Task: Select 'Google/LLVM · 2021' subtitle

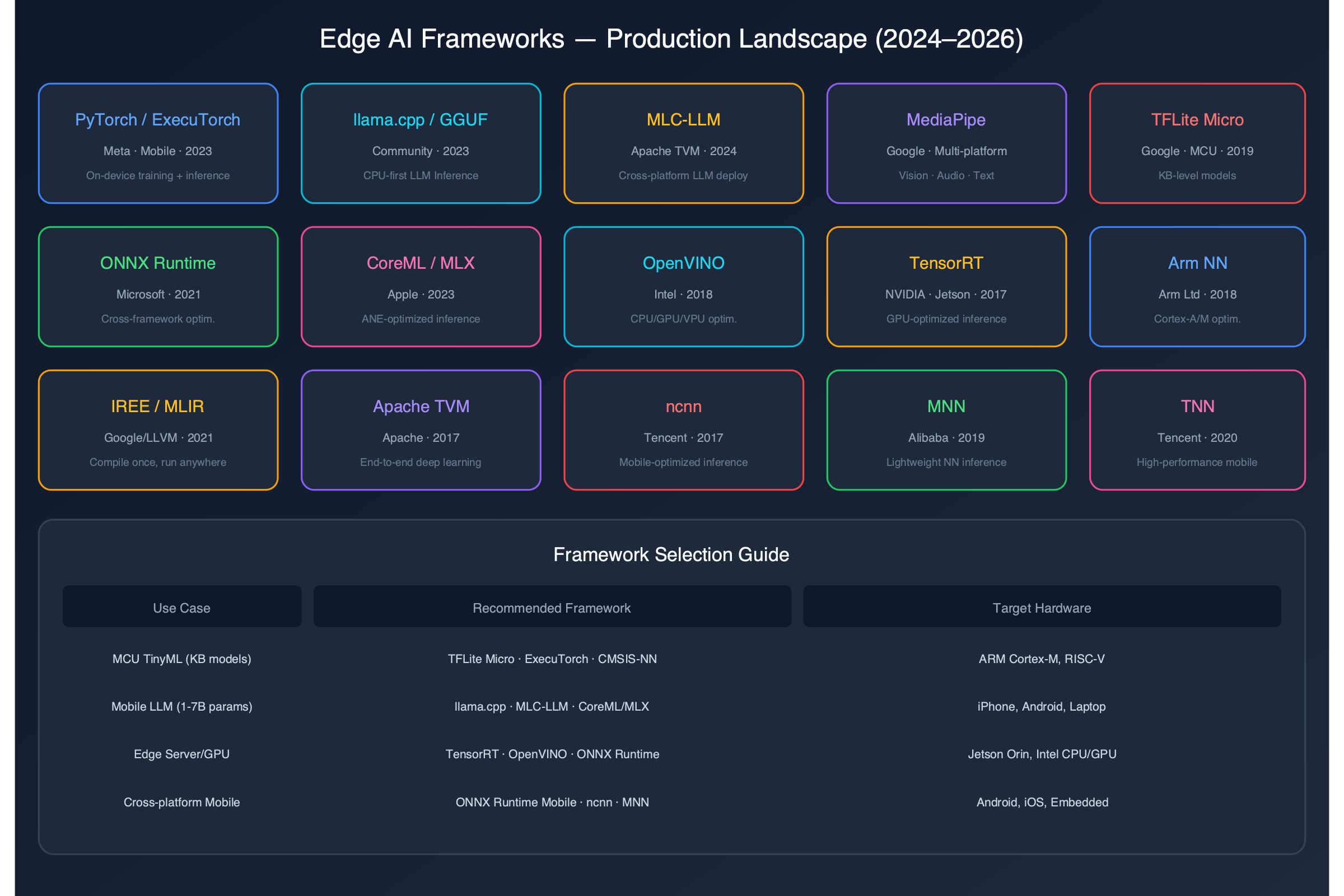Action: [x=158, y=438]
